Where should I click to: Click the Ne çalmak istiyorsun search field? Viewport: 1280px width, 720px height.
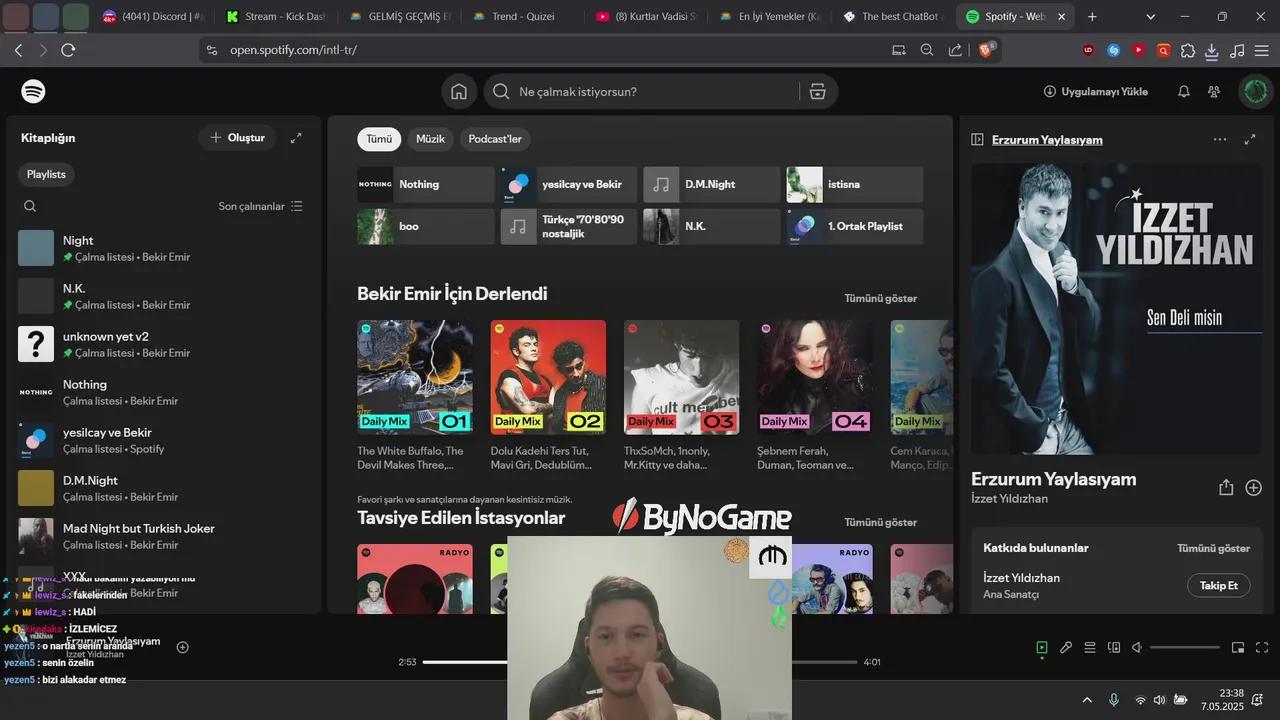coord(656,91)
